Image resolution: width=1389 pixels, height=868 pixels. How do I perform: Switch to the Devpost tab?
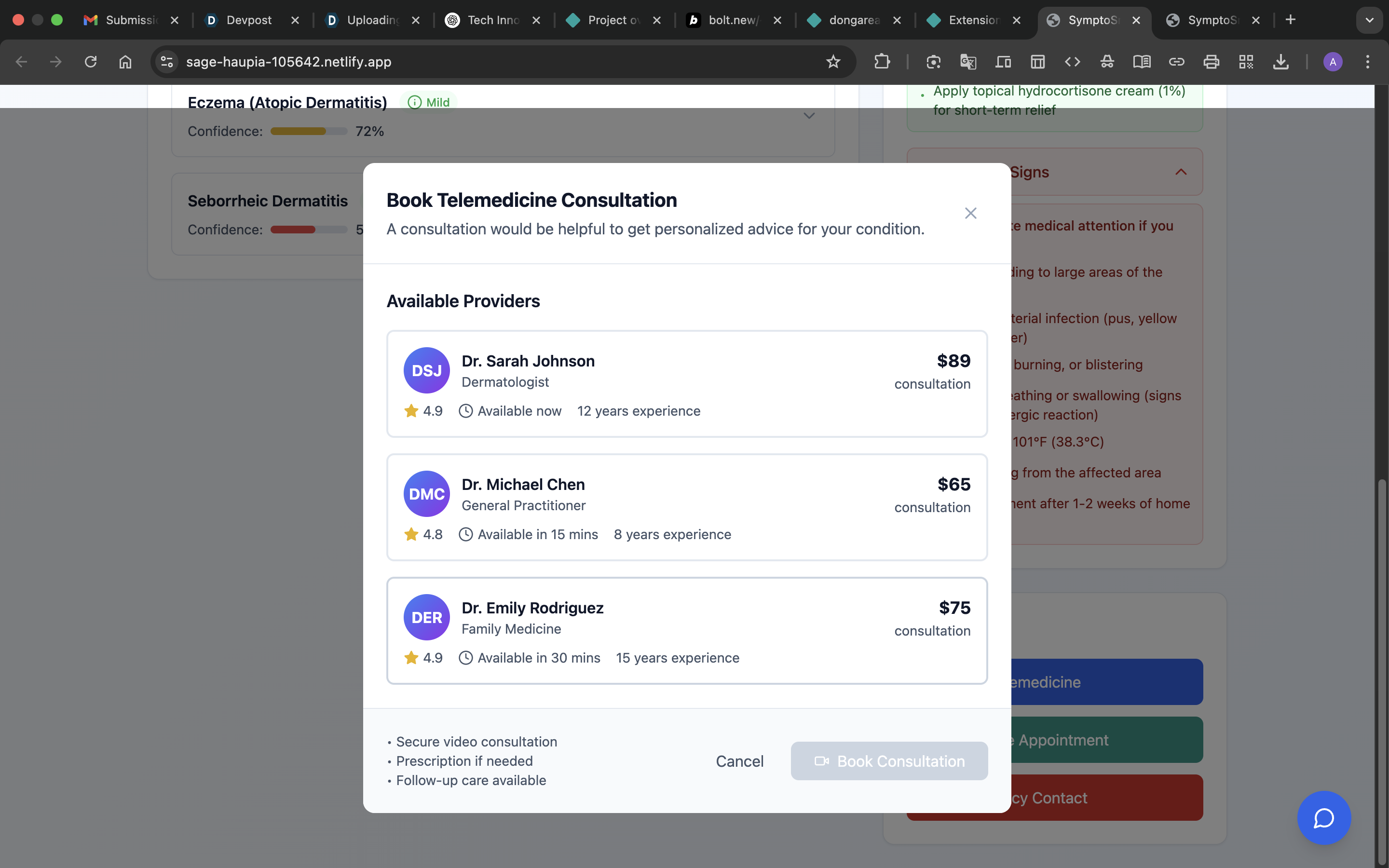tap(248, 20)
